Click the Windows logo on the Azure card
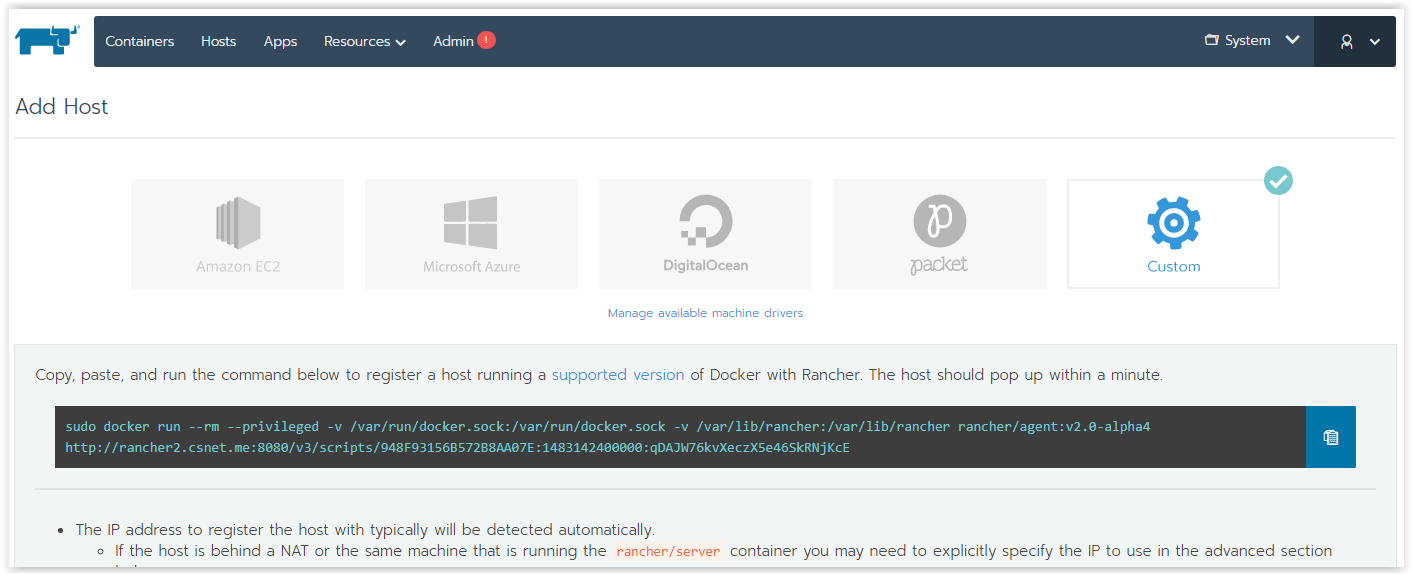1412x575 pixels. tap(471, 223)
